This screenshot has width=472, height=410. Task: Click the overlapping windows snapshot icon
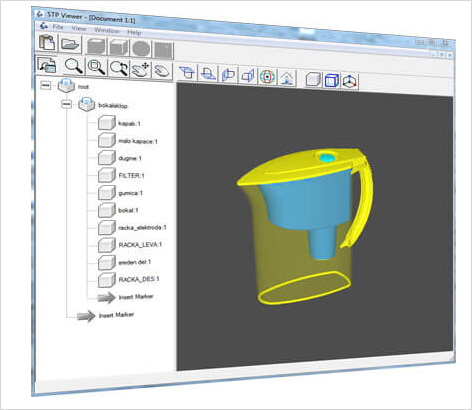47,65
